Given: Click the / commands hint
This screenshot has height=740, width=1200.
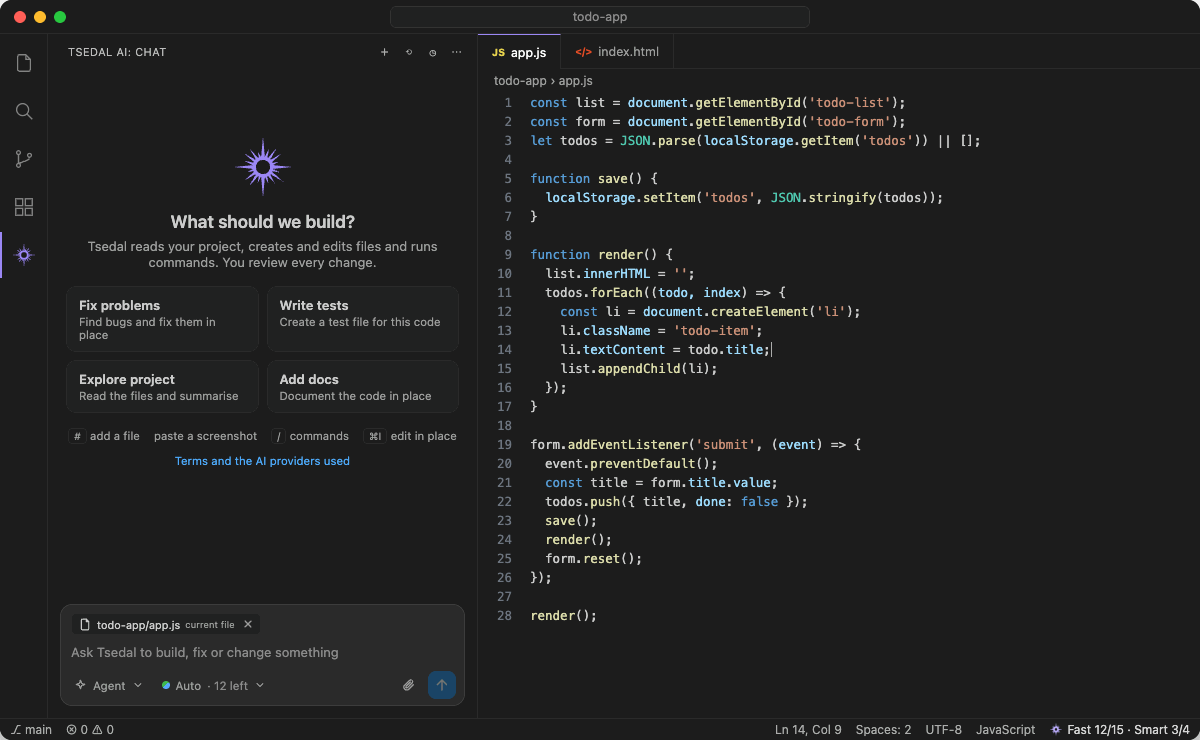Looking at the screenshot, I should tap(310, 436).
